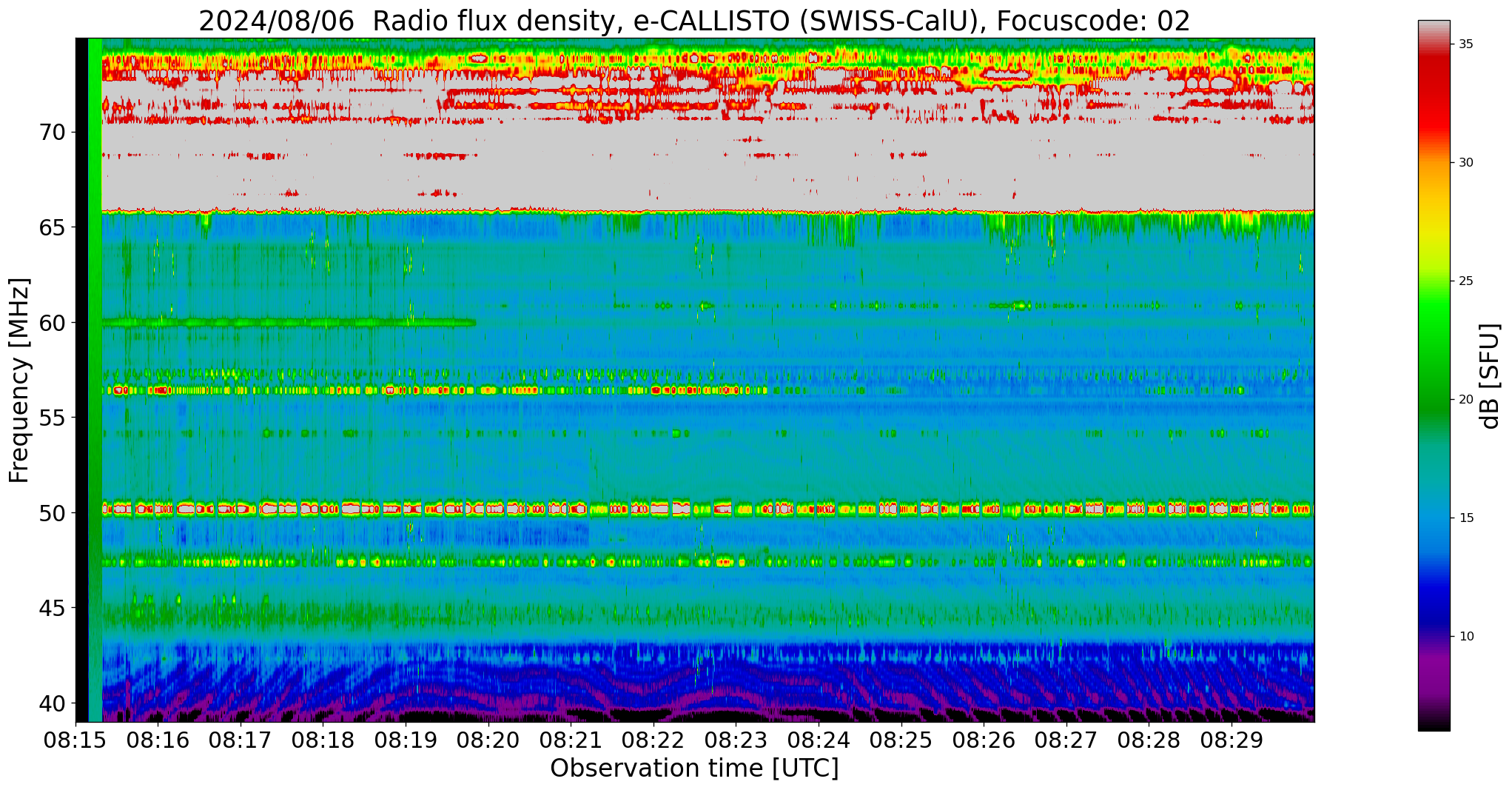Click the 08:23 time tick label
Image resolution: width=1512 pixels, height=790 pixels.
736,740
